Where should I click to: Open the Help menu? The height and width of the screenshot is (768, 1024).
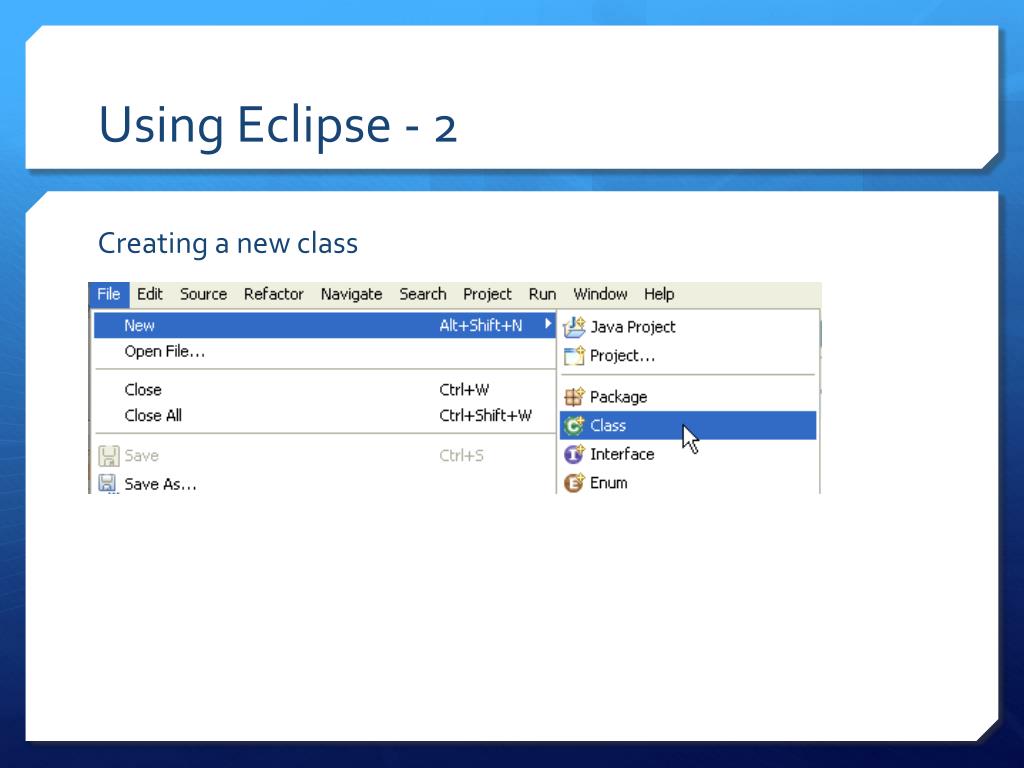[x=659, y=295]
